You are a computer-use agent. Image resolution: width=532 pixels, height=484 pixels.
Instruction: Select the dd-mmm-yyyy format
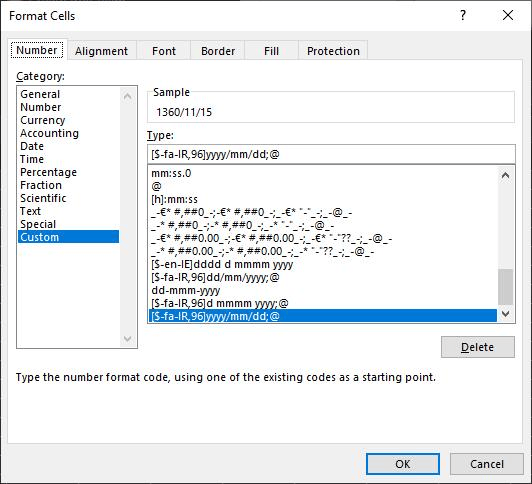click(x=323, y=290)
